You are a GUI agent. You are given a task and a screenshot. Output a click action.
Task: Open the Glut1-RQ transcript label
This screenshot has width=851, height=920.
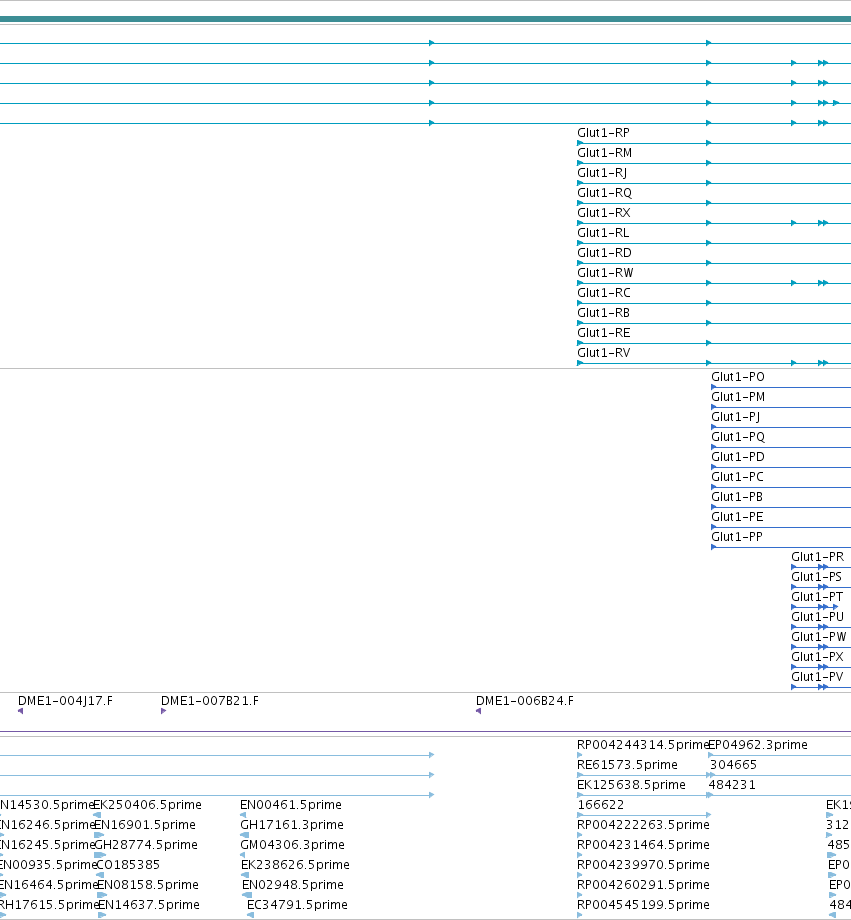[605, 193]
